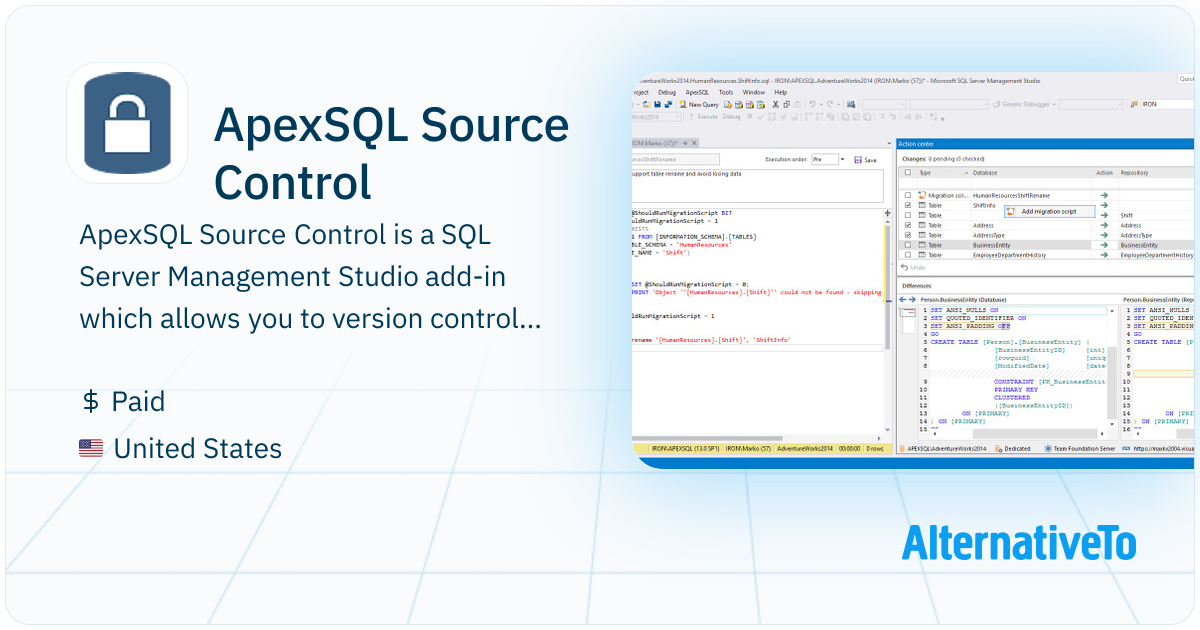Image resolution: width=1200 pixels, height=630 pixels.
Task: Check the EmployeeDepartmentHistory row checkbox
Action: [908, 255]
